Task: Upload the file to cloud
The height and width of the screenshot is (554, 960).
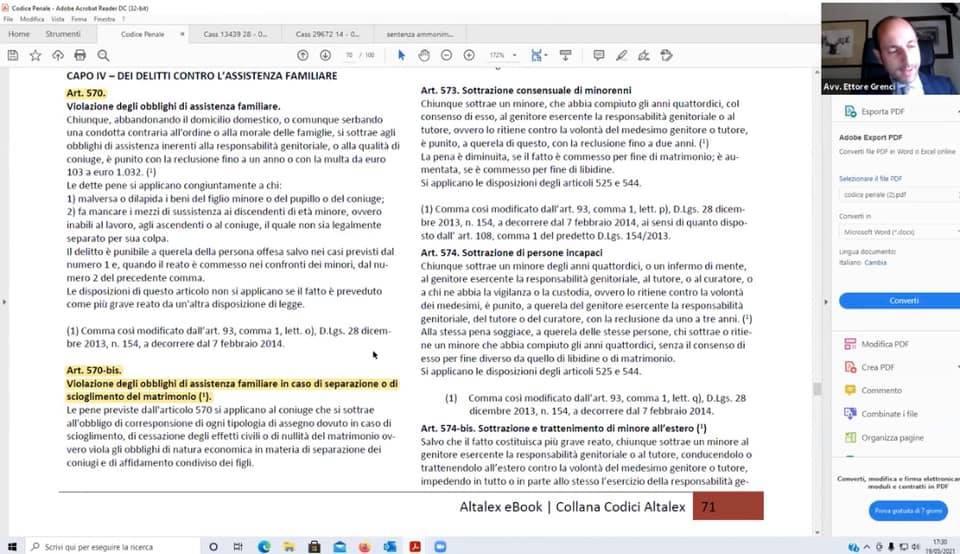Action: coord(58,55)
